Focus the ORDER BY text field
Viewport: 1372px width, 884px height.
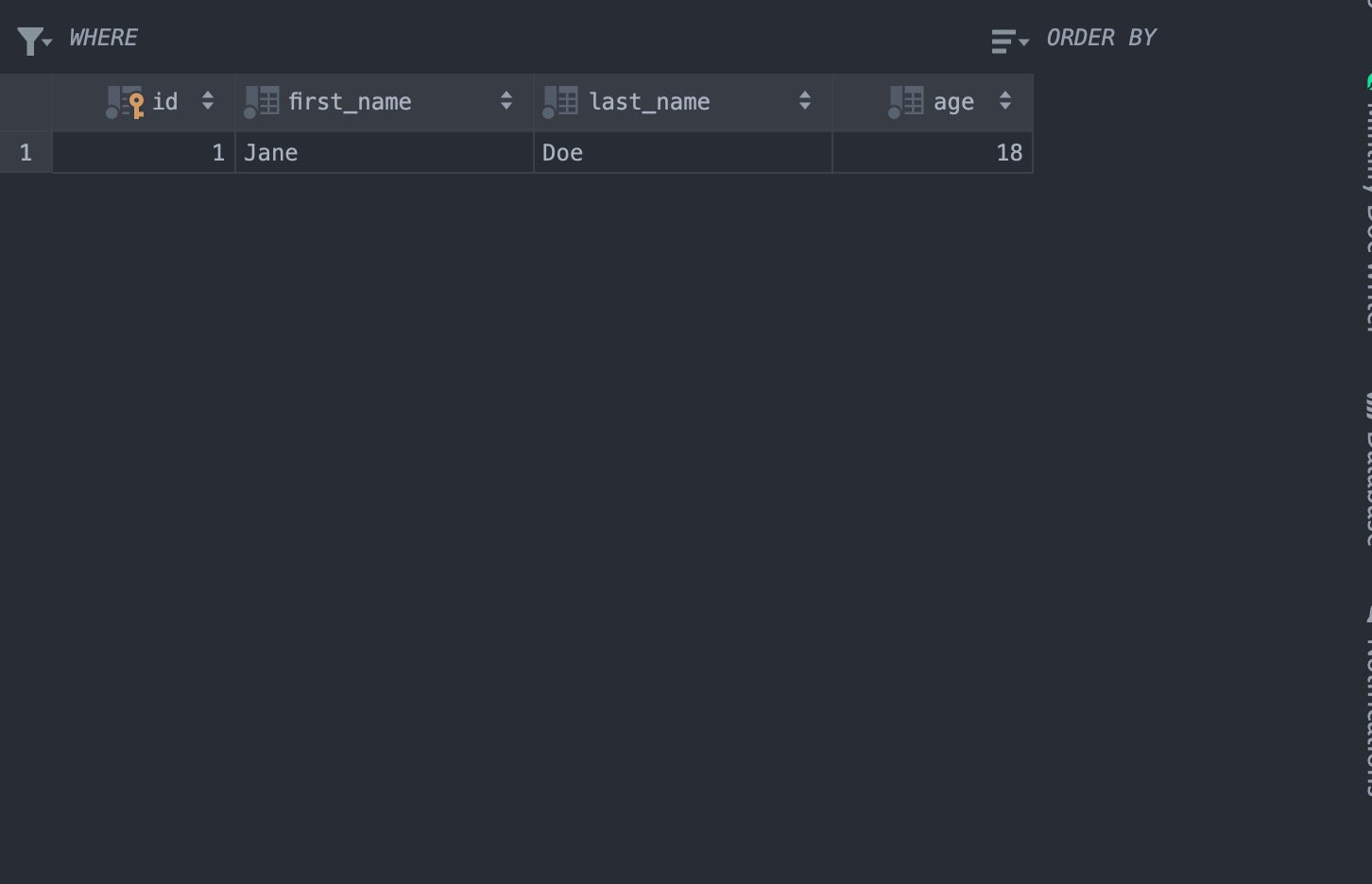(1228, 38)
